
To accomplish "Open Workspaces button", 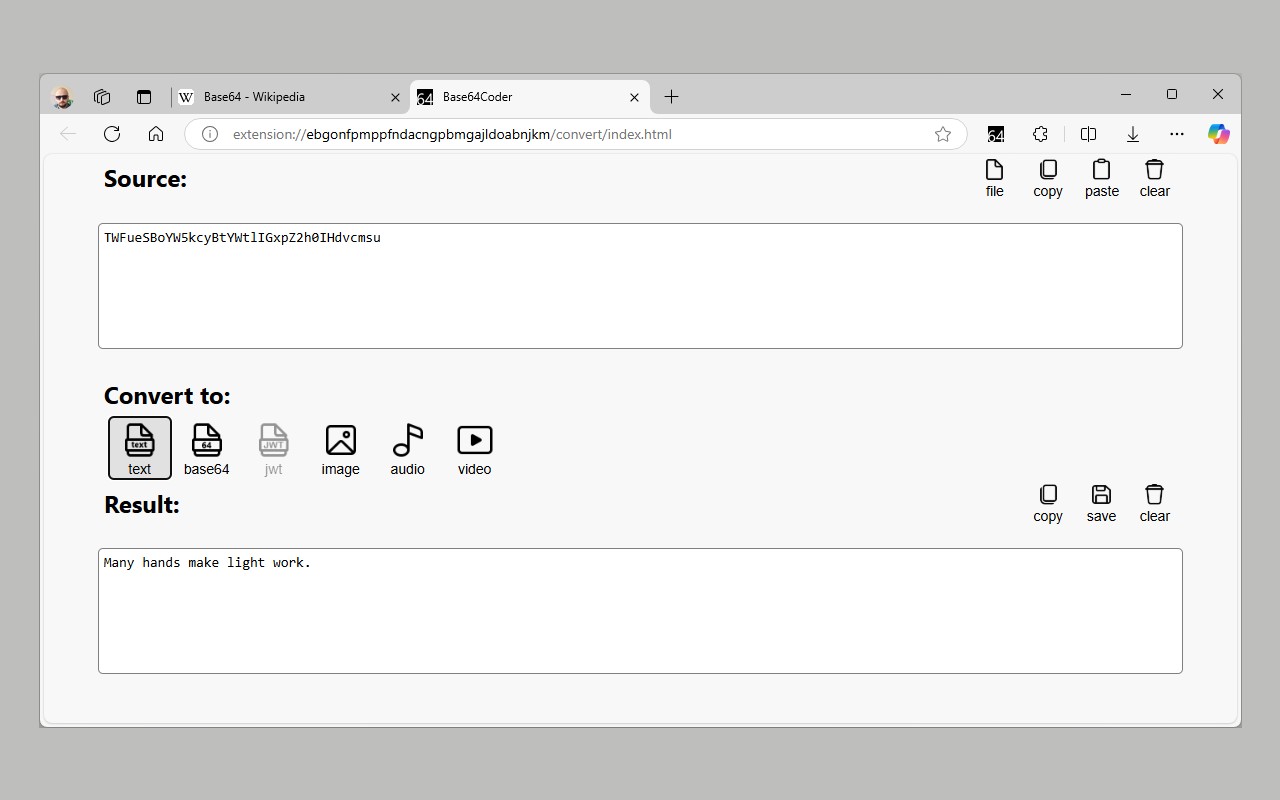I will (102, 97).
